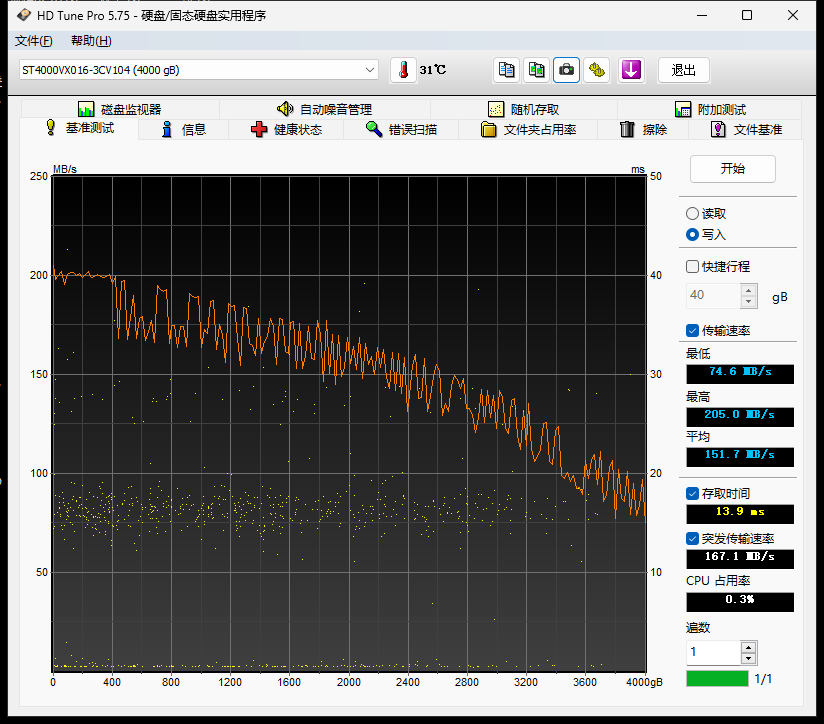This screenshot has width=824, height=724.
Task: Increase the 遍数 pass count
Action: 748,646
